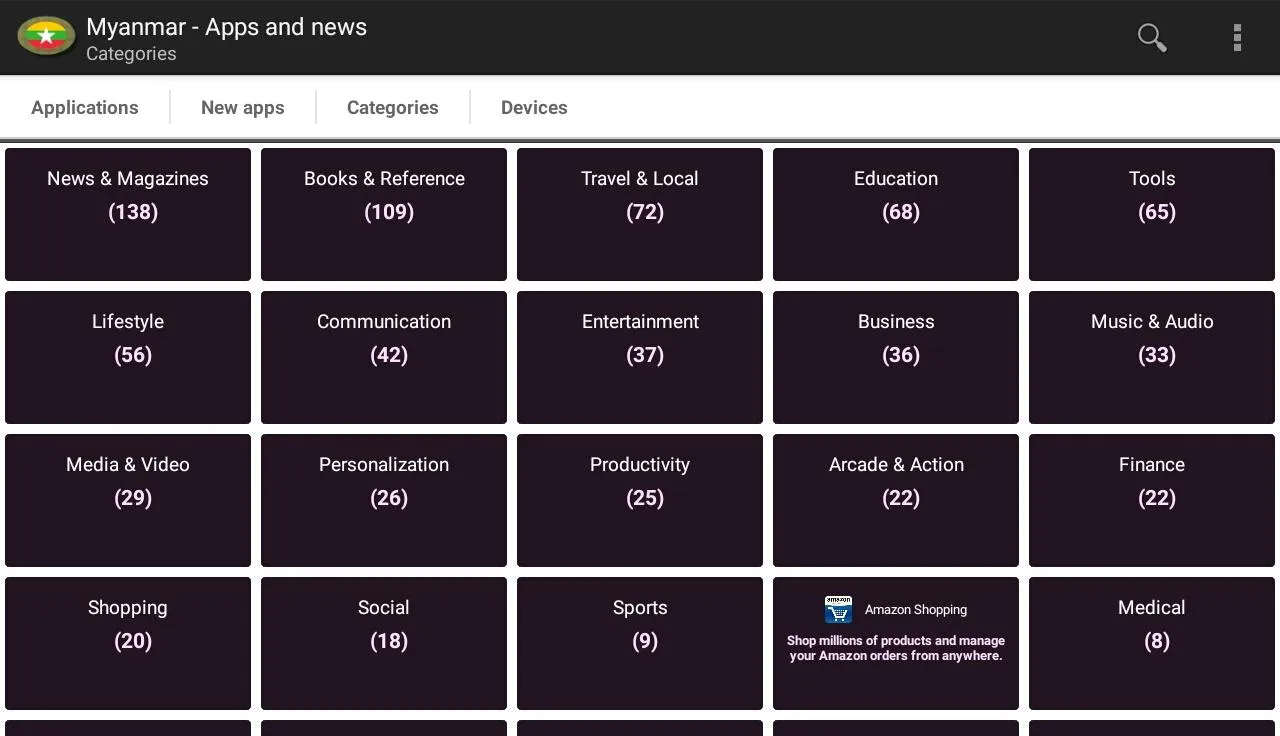Choose the Business category tile

[x=896, y=357]
